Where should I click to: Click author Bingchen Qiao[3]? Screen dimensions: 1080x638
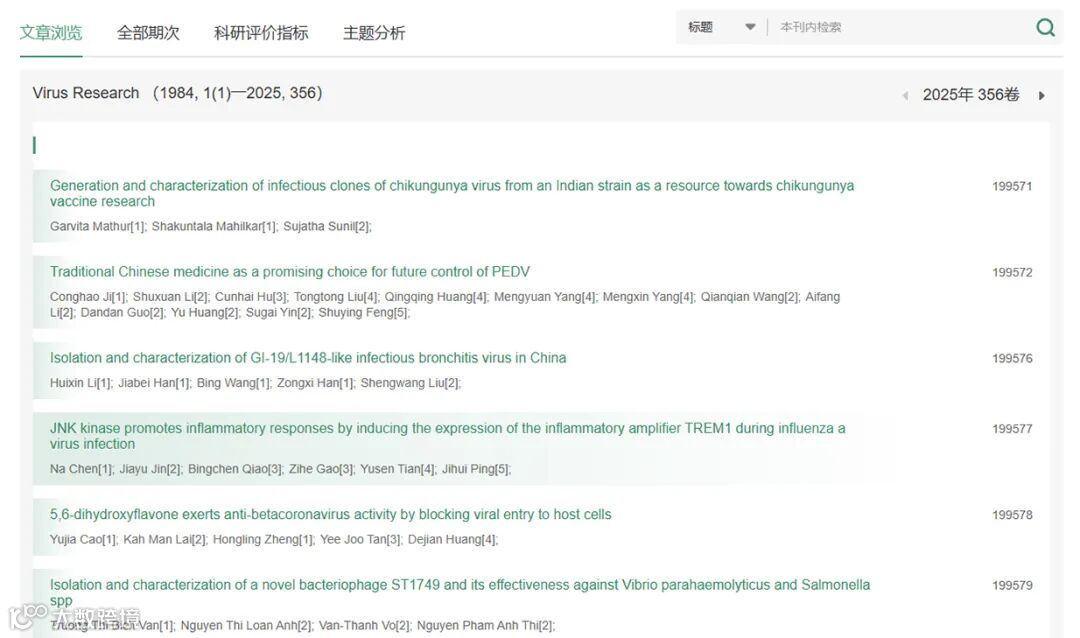[x=234, y=469]
